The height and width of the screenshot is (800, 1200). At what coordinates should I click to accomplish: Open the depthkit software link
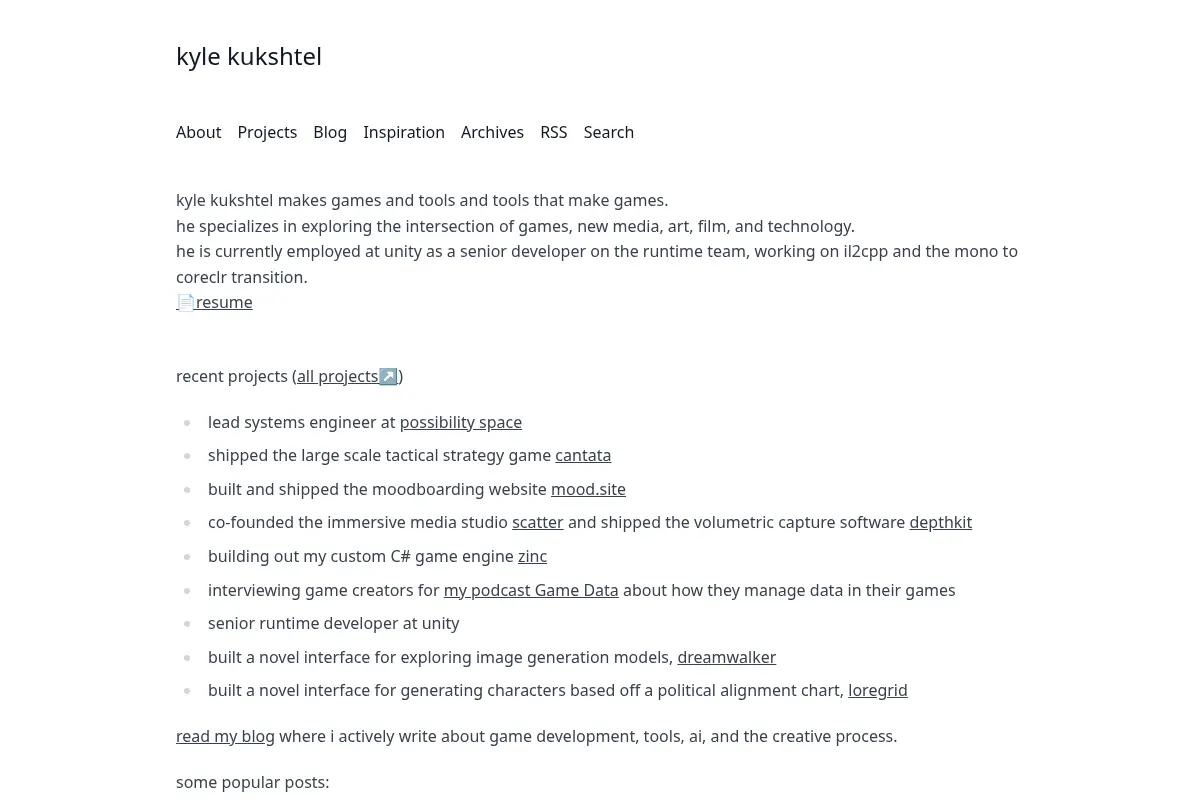pos(940,522)
